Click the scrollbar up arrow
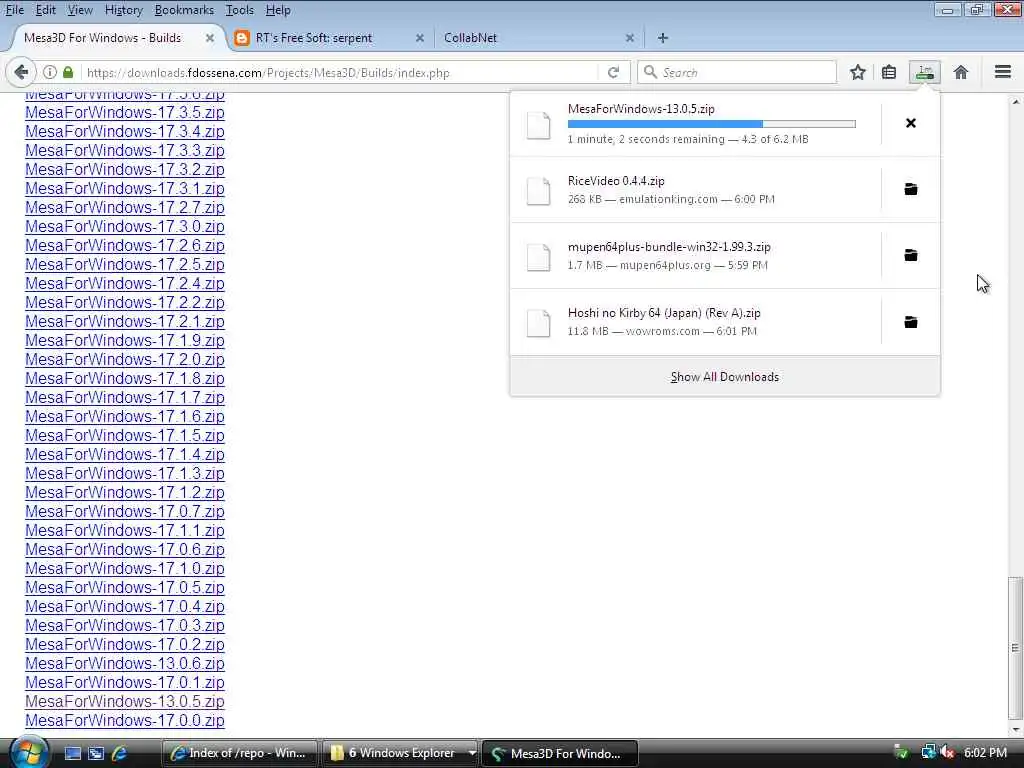The width and height of the screenshot is (1024, 768). click(1015, 102)
